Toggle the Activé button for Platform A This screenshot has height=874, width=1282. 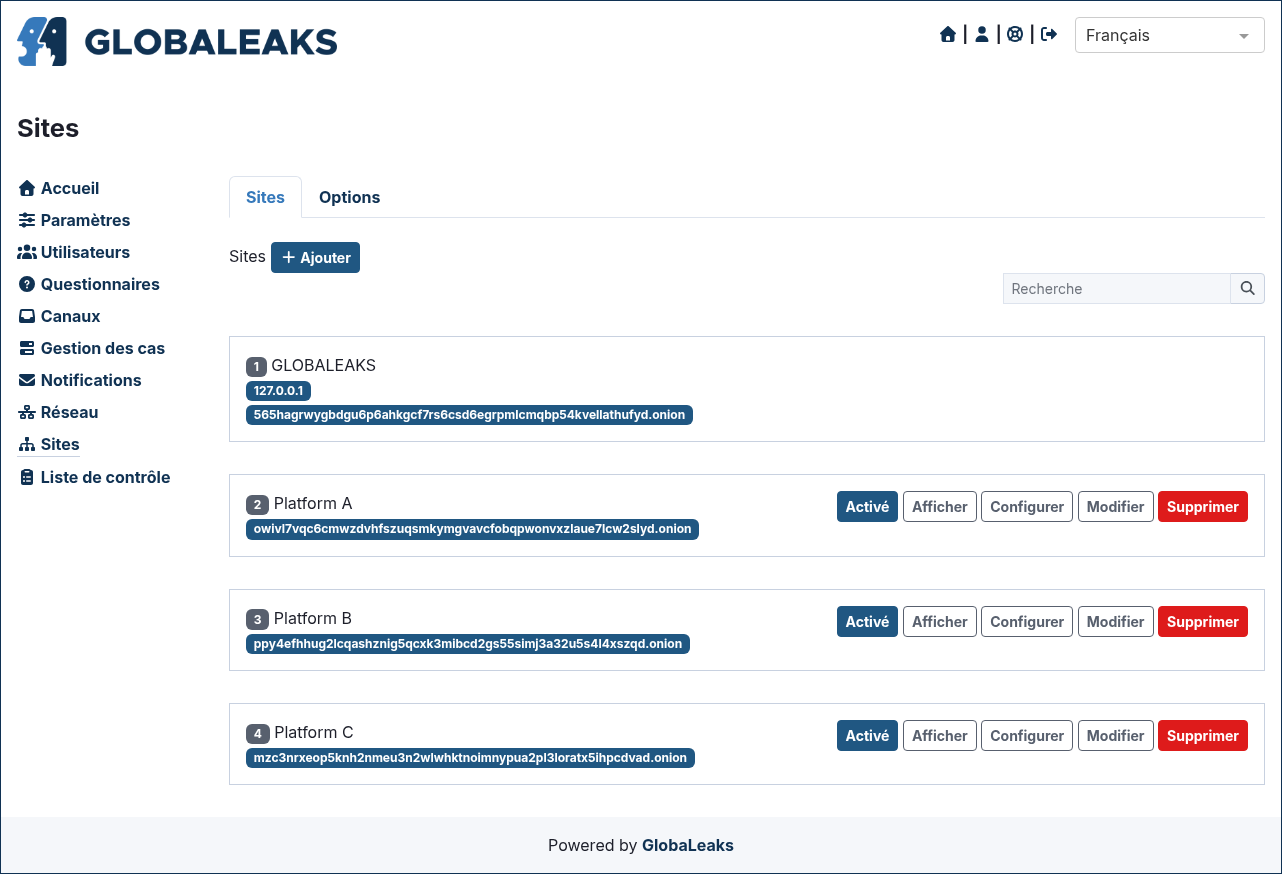point(867,506)
